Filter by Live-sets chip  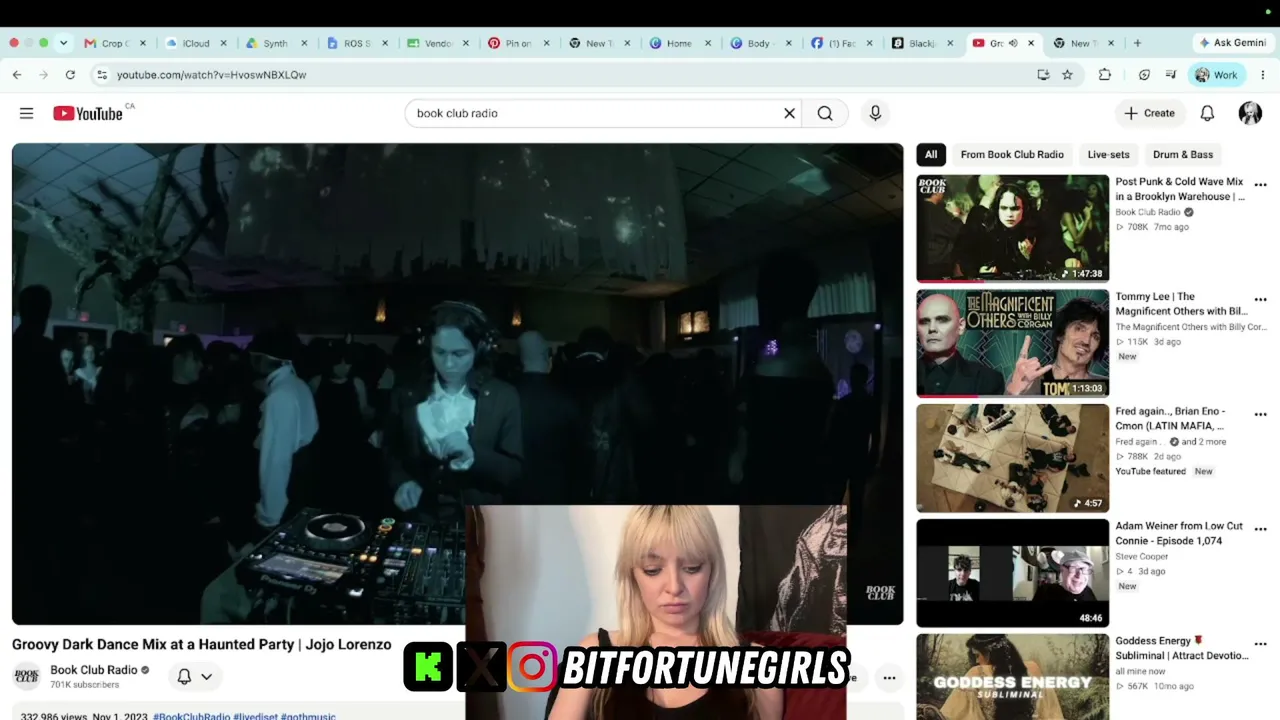[x=1108, y=155]
